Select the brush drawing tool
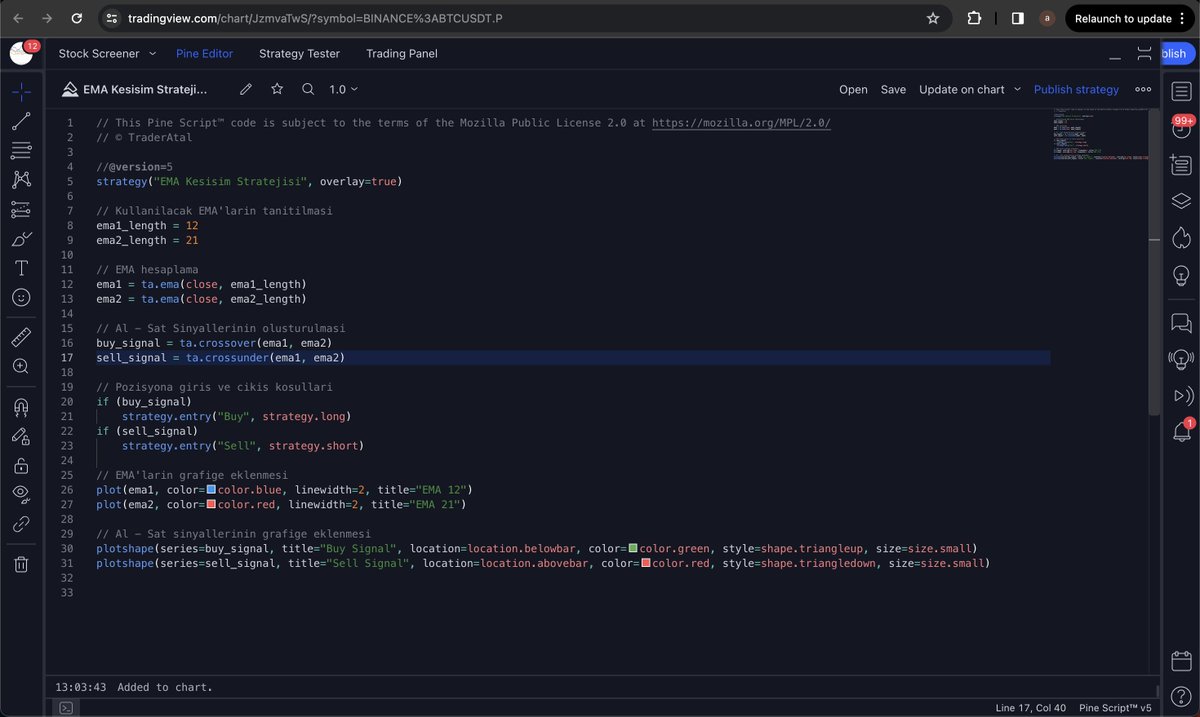1200x717 pixels. [21, 239]
